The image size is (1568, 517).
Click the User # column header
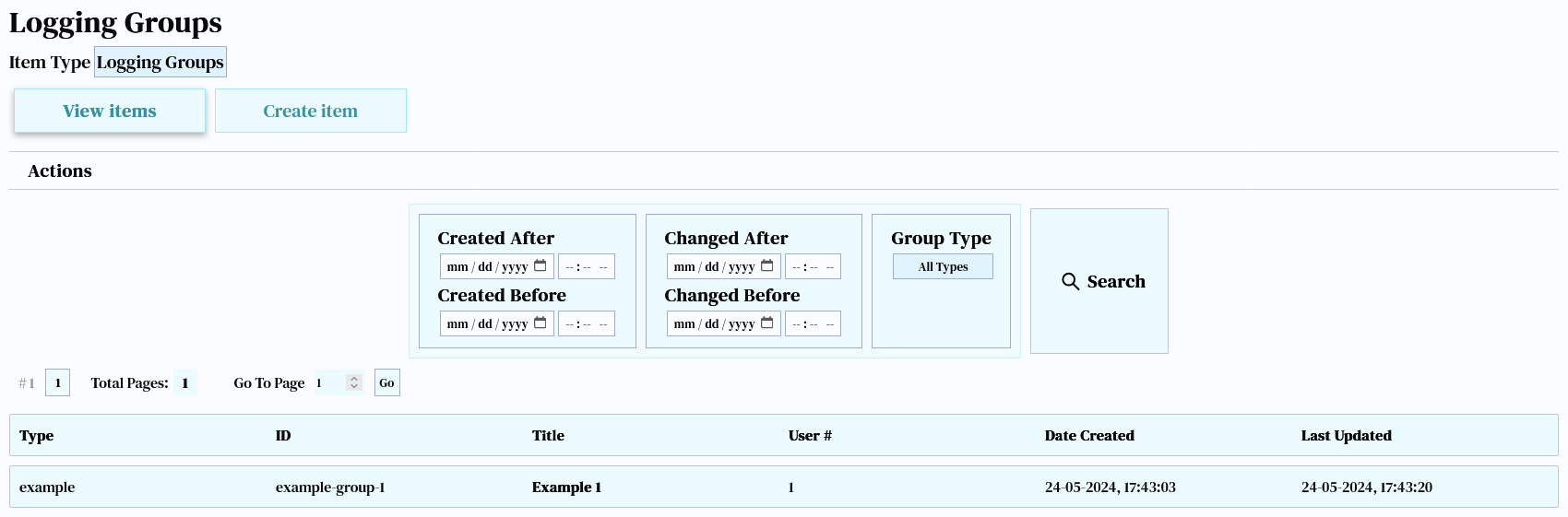pyautogui.click(x=810, y=435)
